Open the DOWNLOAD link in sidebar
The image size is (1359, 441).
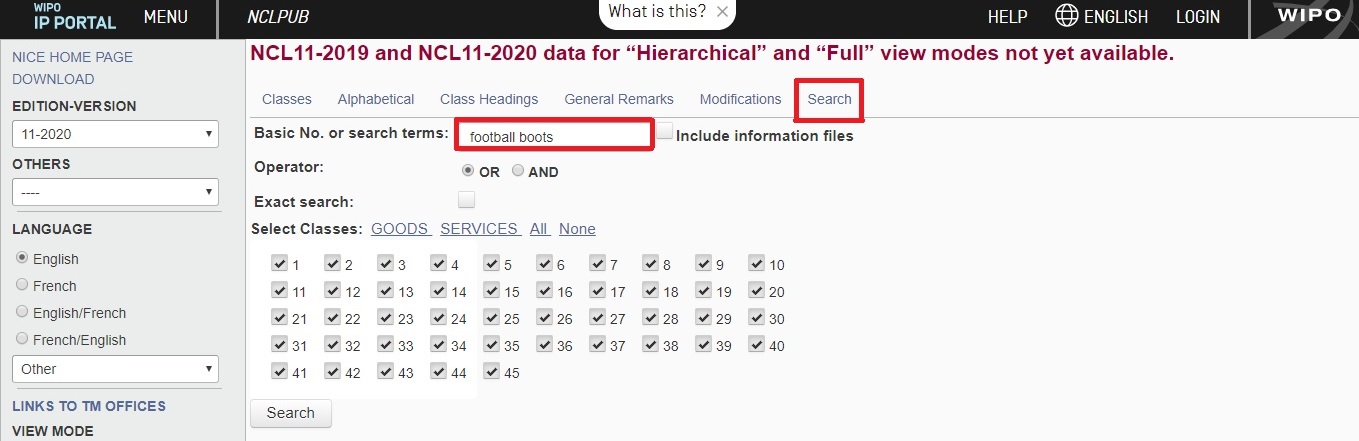click(x=53, y=79)
